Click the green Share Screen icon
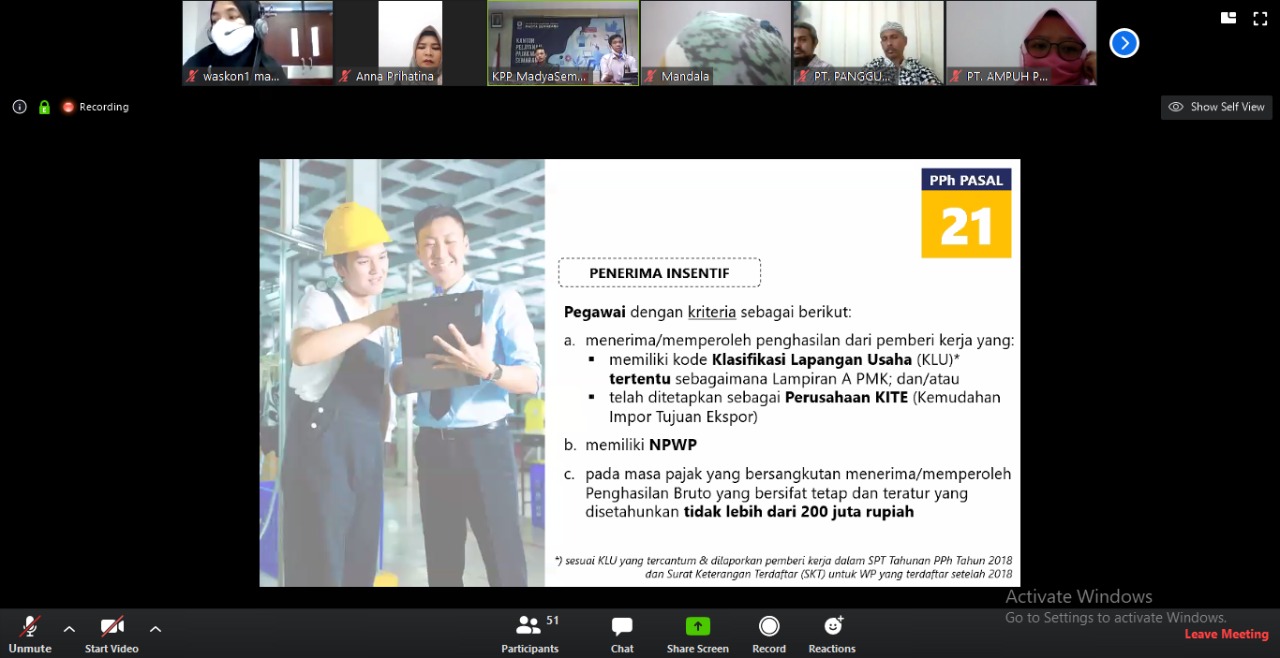The width and height of the screenshot is (1280, 658). [697, 627]
